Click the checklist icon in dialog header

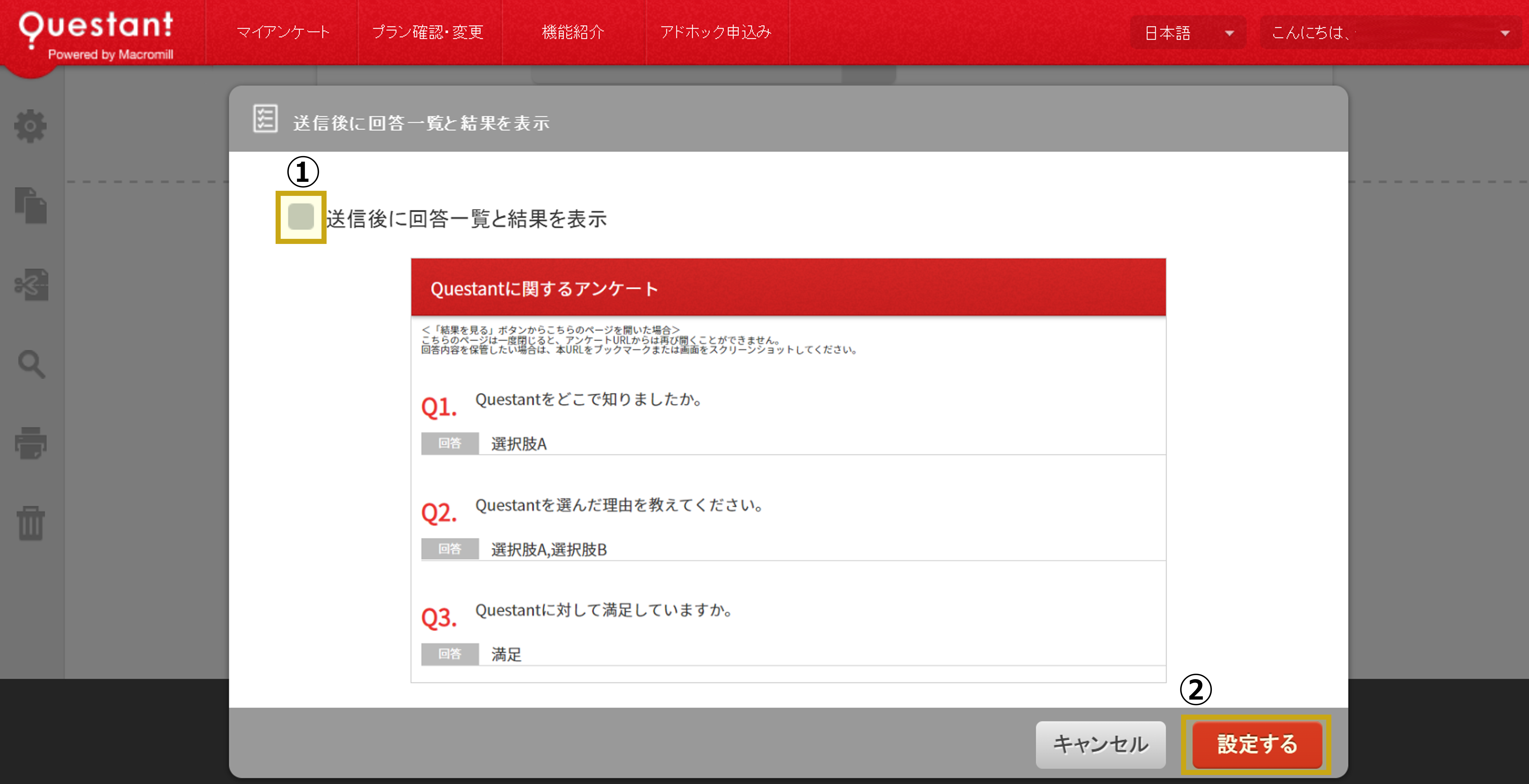[265, 119]
